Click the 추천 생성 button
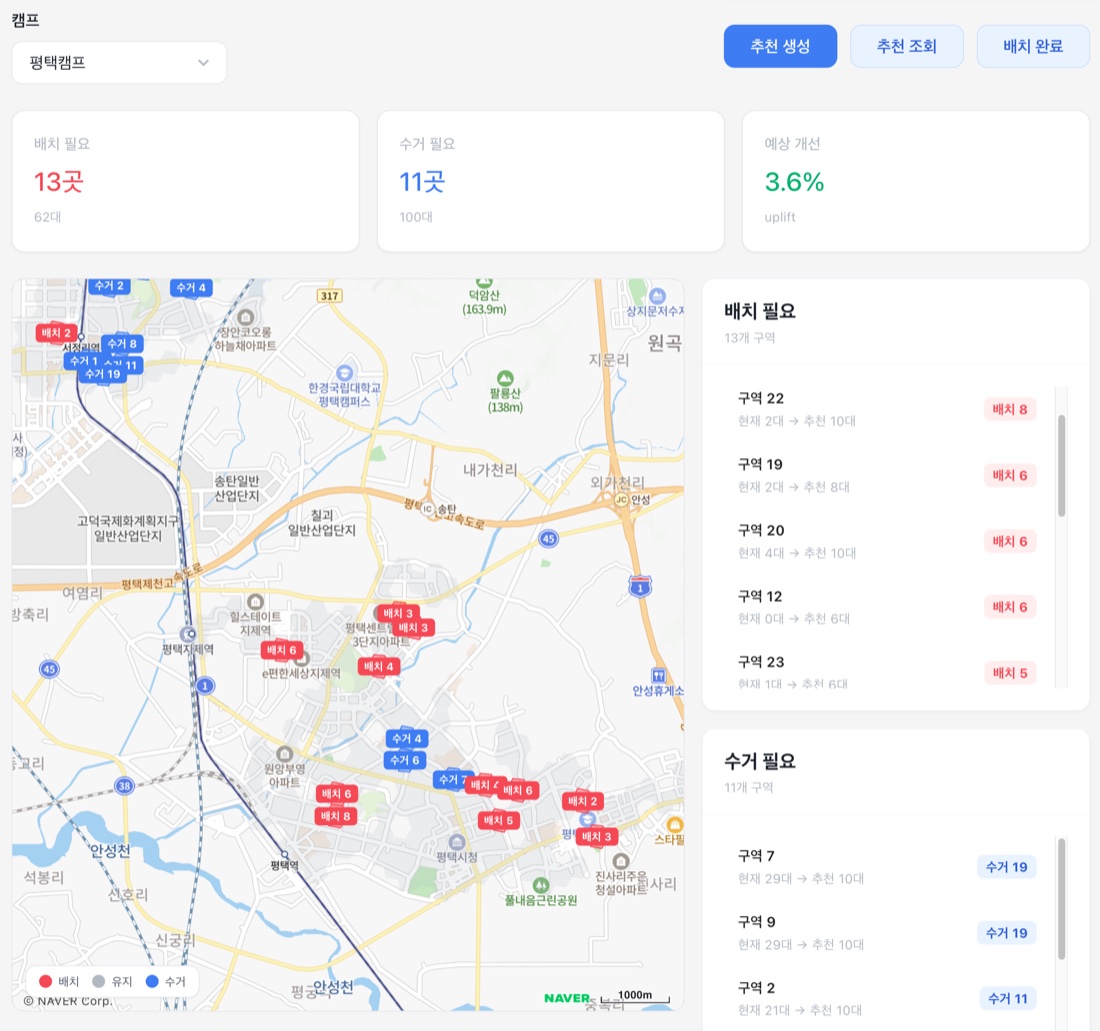The width and height of the screenshot is (1100, 1031). click(780, 46)
